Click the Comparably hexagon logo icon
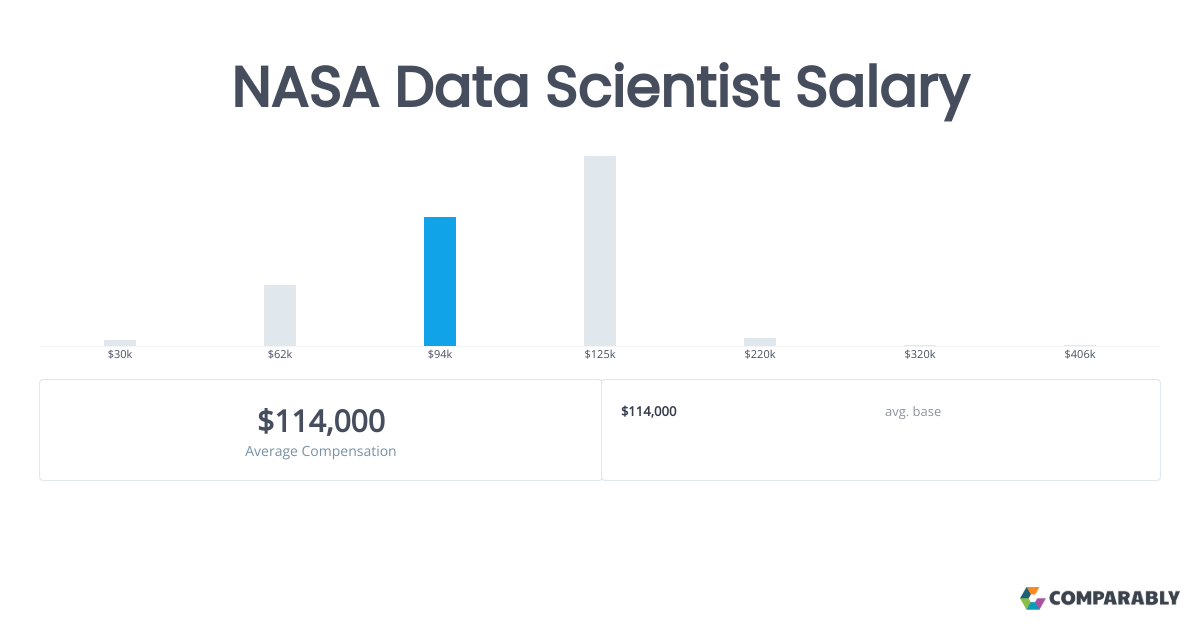 (1032, 598)
